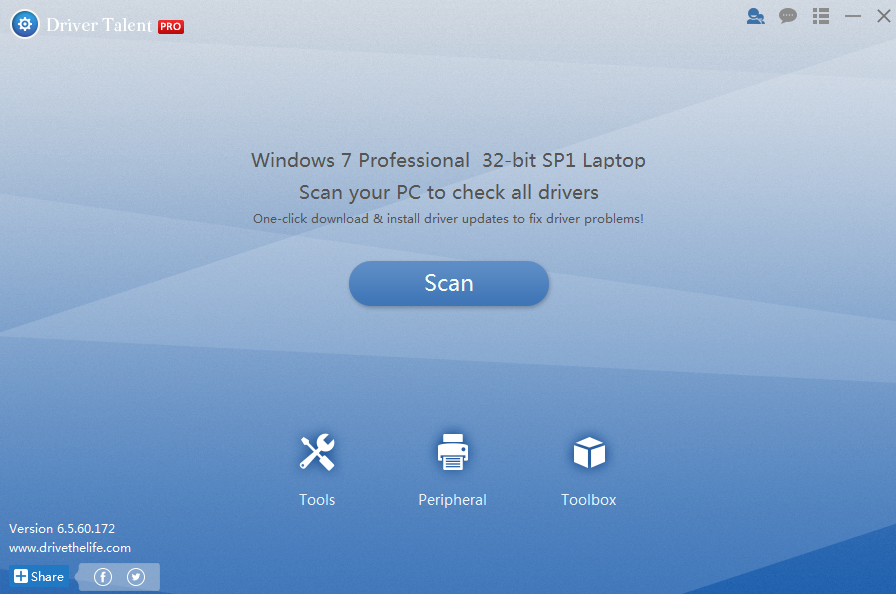Image resolution: width=896 pixels, height=594 pixels.
Task: Click the Driver Talent title text
Action: pos(99,25)
